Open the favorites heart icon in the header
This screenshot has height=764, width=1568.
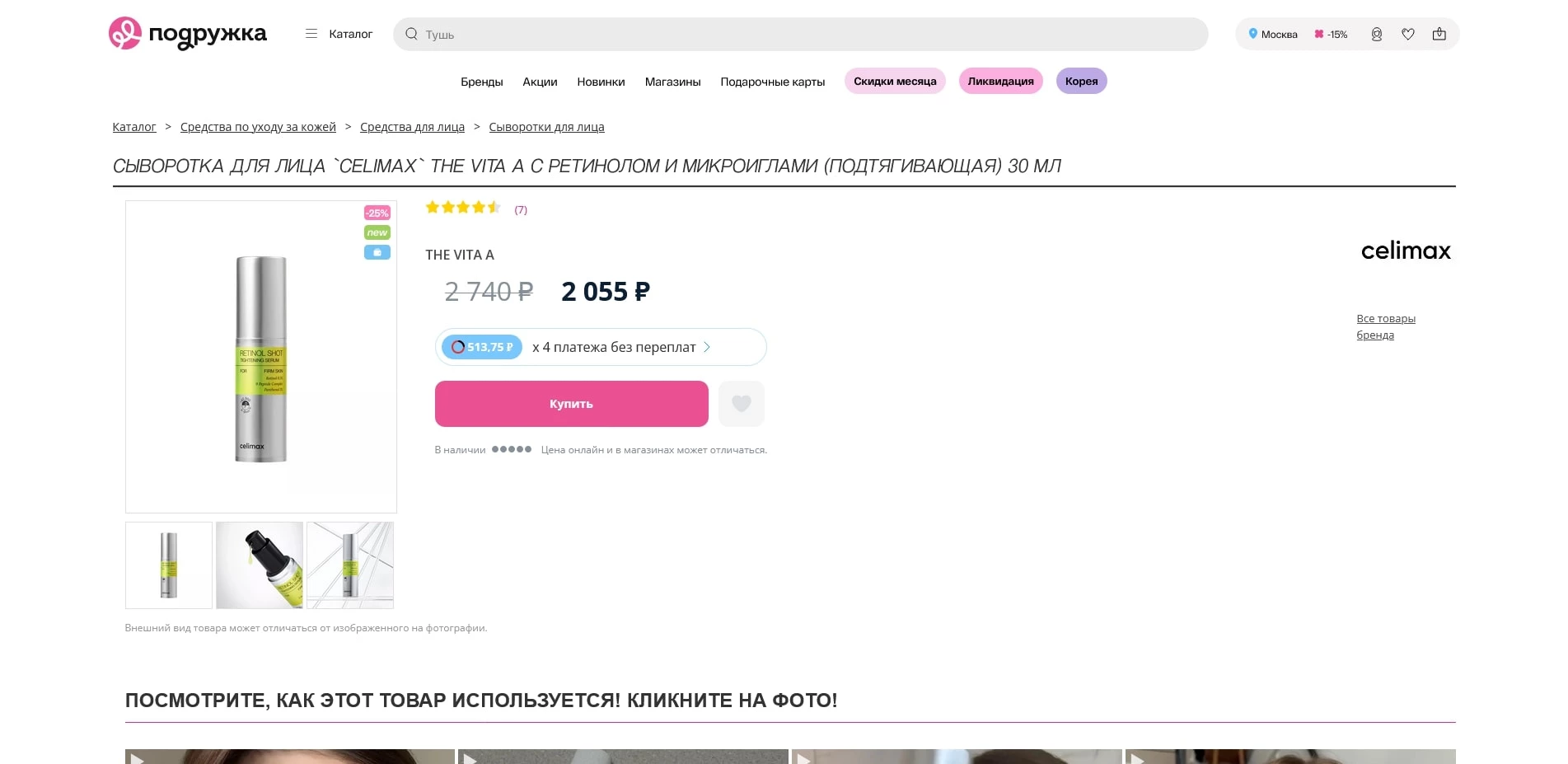[1408, 34]
